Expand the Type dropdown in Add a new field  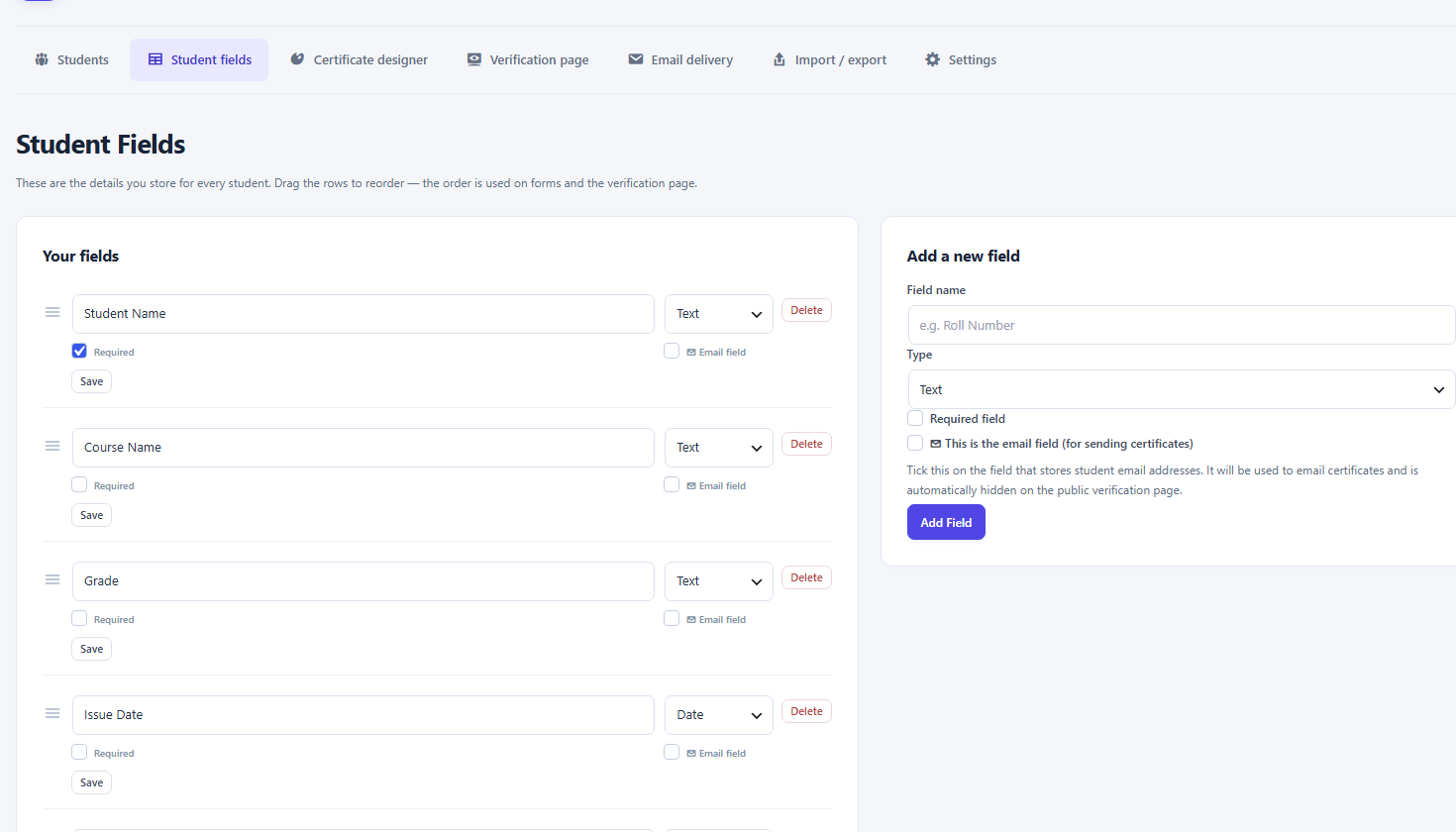coord(1182,389)
